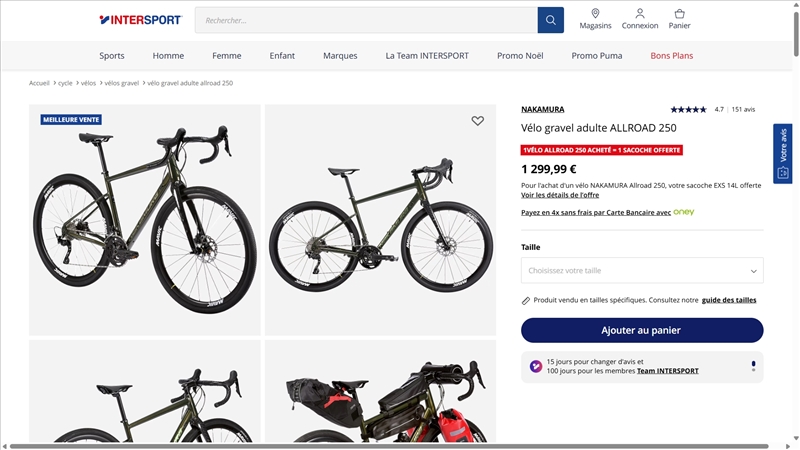Open the first bike photo thumbnail
This screenshot has height=450, width=800.
tap(145, 220)
